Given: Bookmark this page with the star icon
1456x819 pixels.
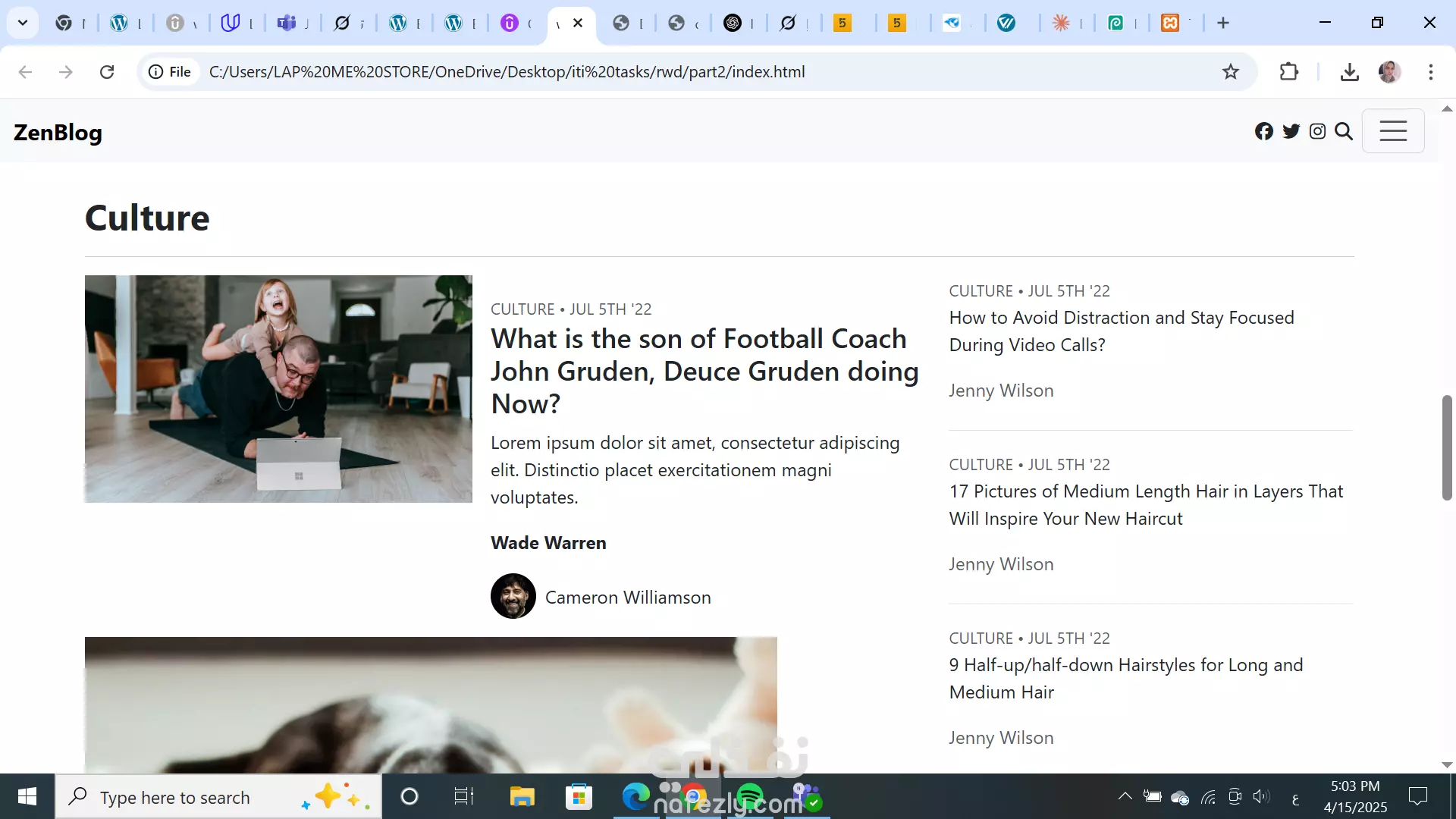Looking at the screenshot, I should pos(1230,72).
